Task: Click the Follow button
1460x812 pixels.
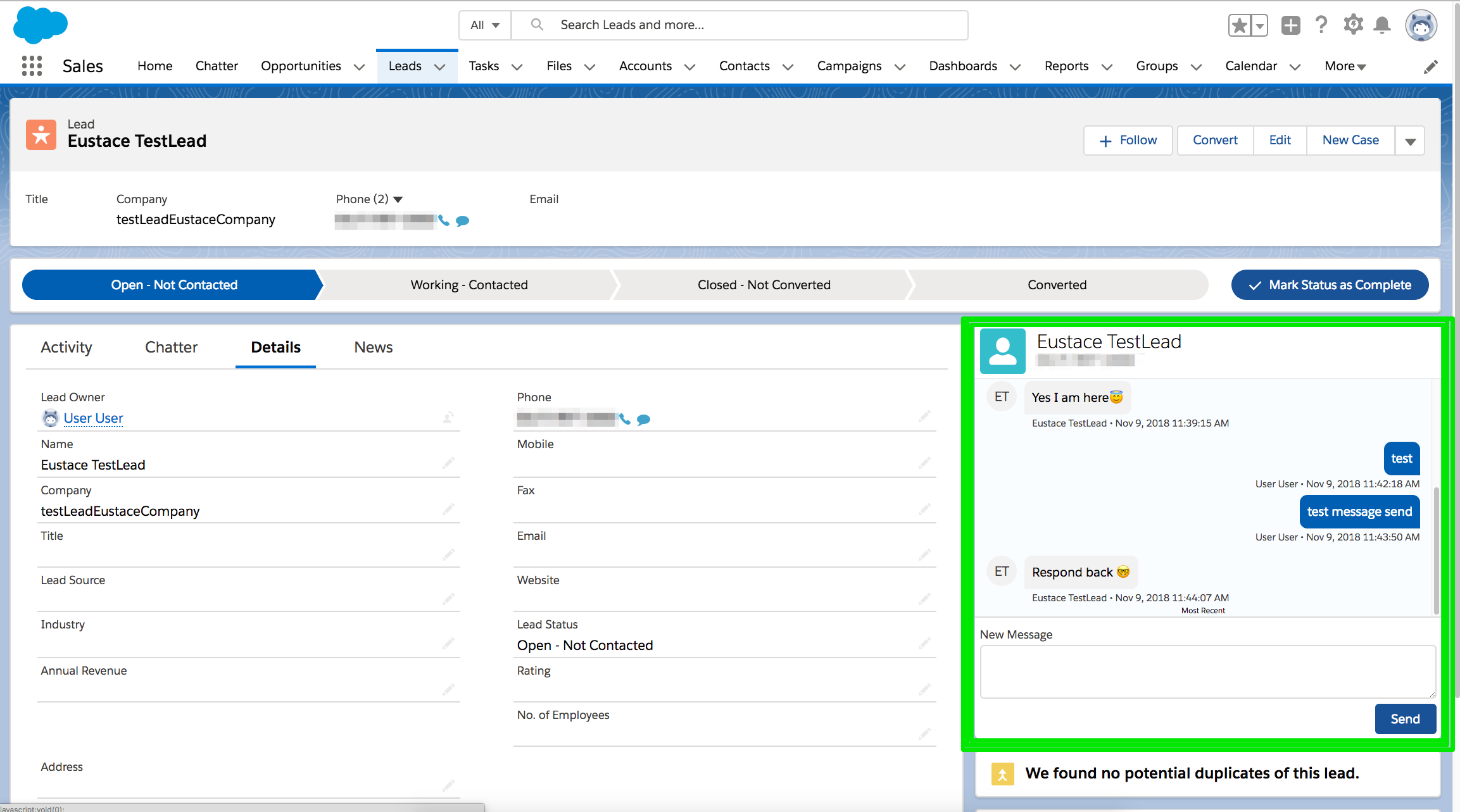Action: point(1128,141)
